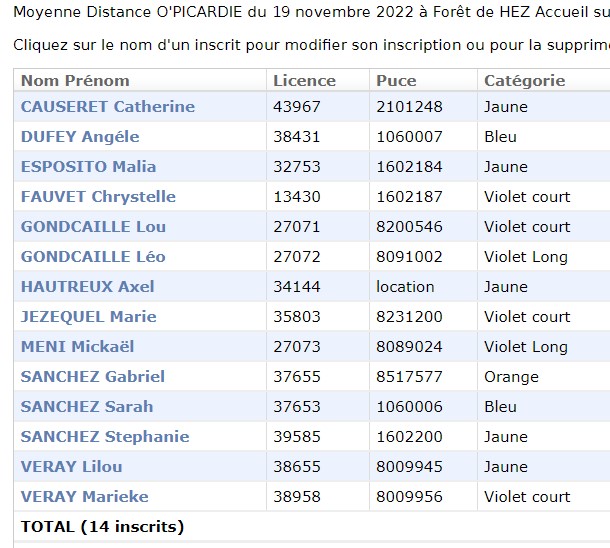Image resolution: width=610 pixels, height=548 pixels.
Task: Click the Catégorie column header
Action: [x=524, y=81]
